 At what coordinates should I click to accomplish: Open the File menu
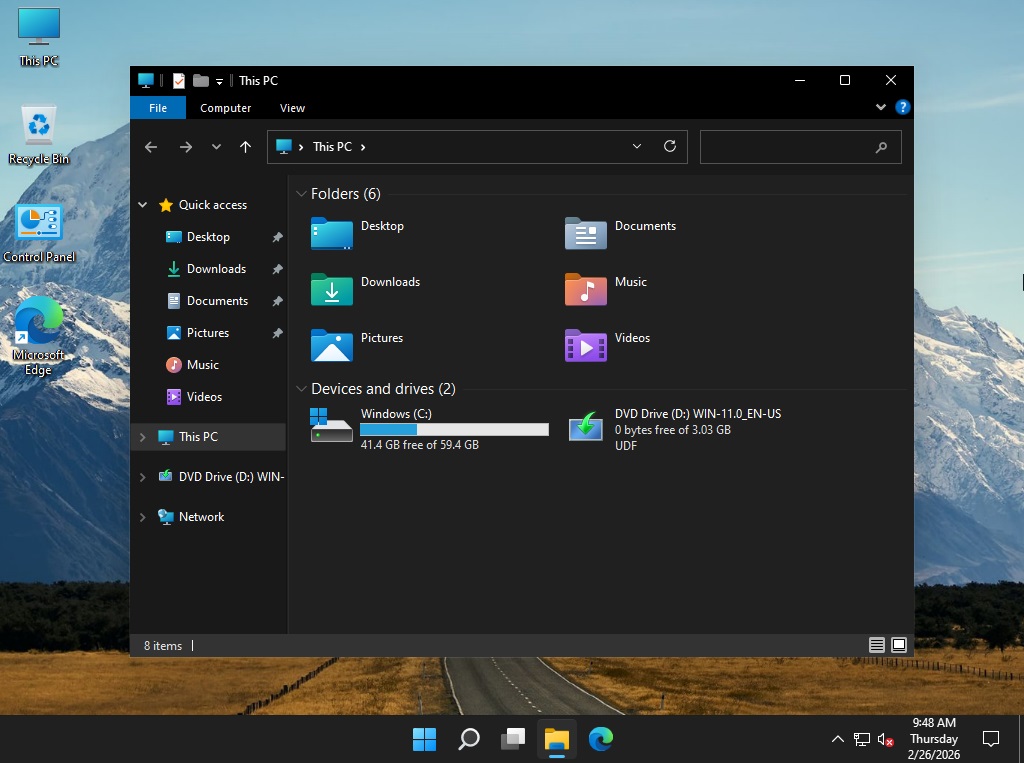(x=157, y=108)
